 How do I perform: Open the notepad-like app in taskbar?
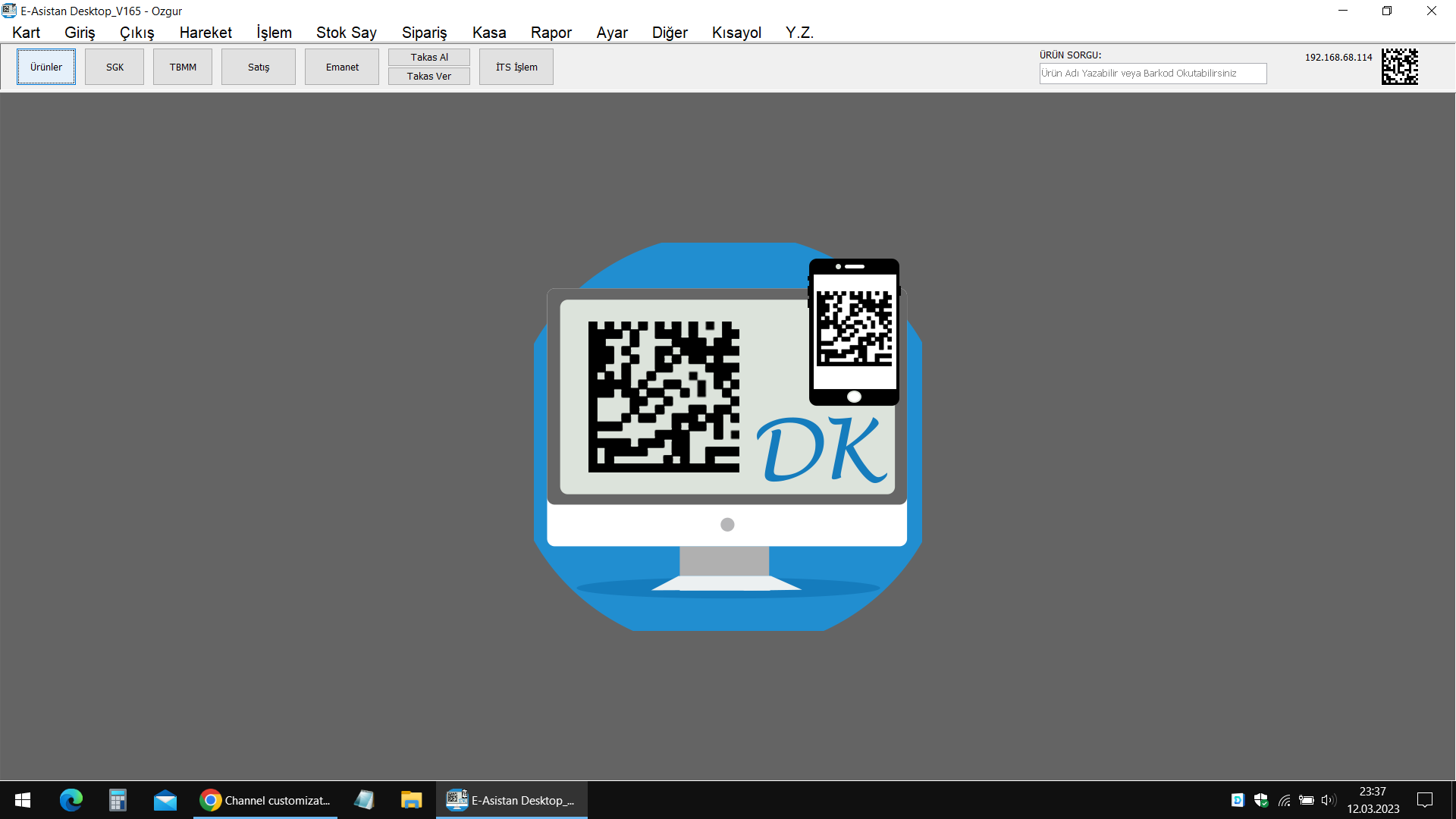click(364, 800)
